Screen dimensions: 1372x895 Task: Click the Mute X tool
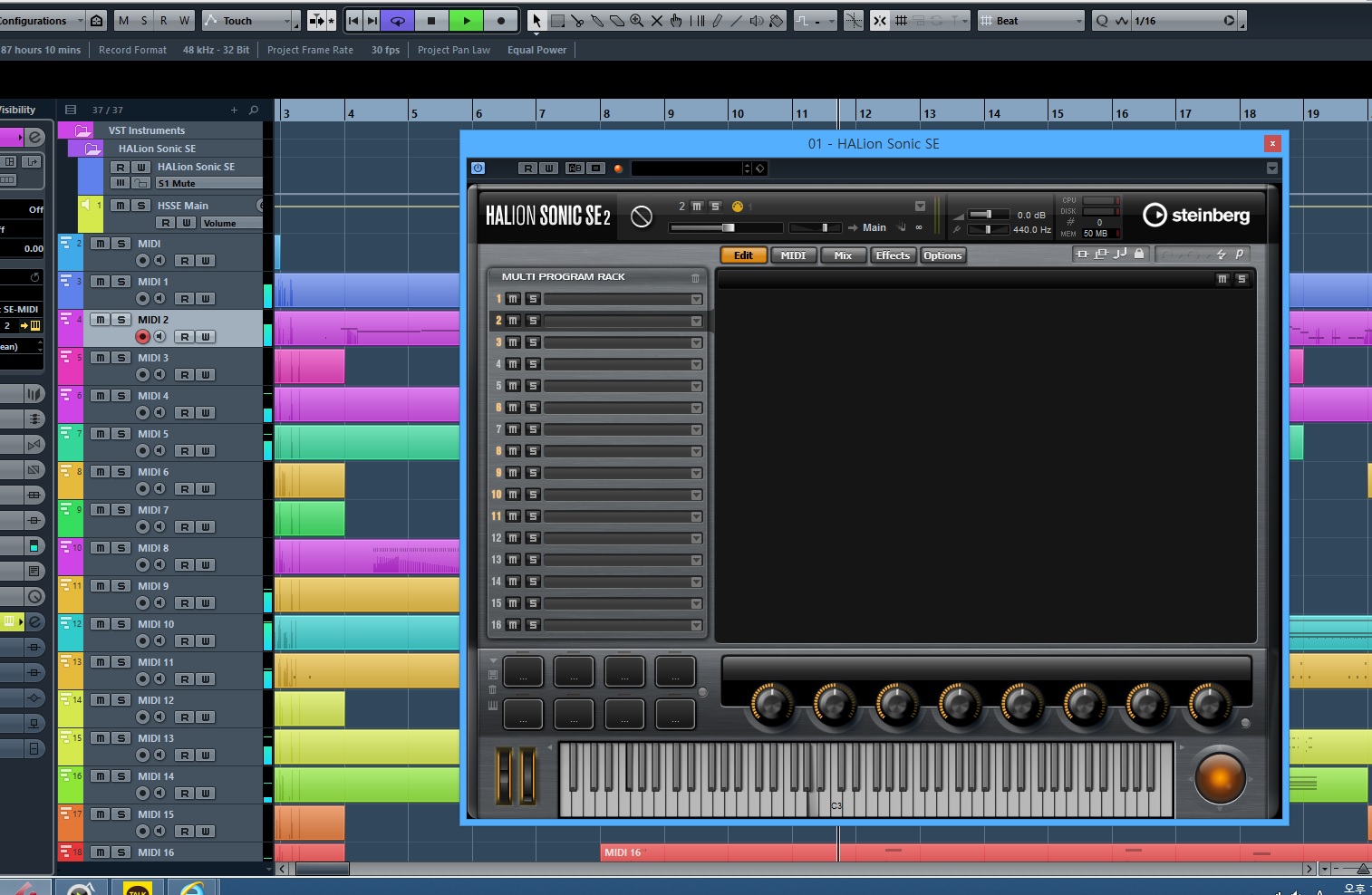coord(657,20)
